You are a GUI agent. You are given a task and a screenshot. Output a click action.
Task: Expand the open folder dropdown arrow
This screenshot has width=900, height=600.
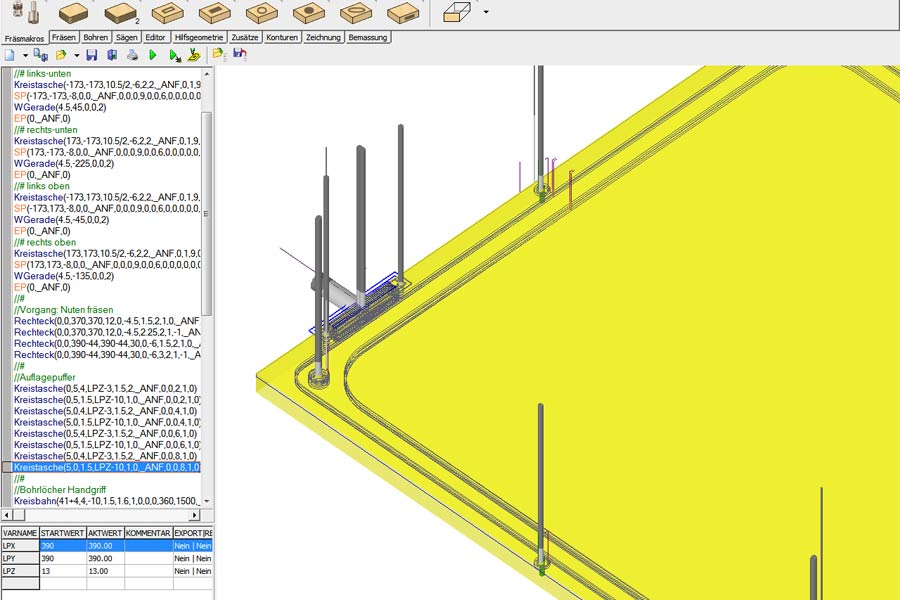76,56
